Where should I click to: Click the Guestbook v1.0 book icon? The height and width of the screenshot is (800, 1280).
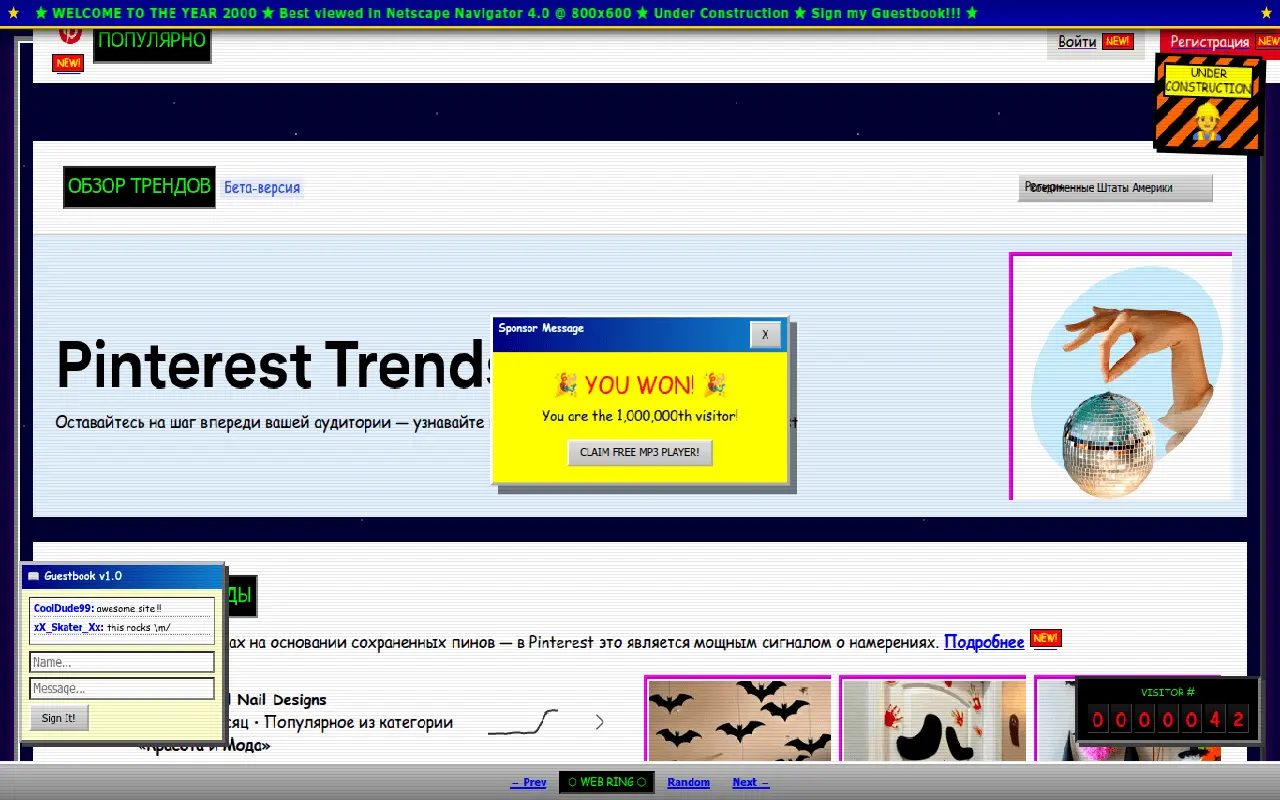pyautogui.click(x=33, y=576)
